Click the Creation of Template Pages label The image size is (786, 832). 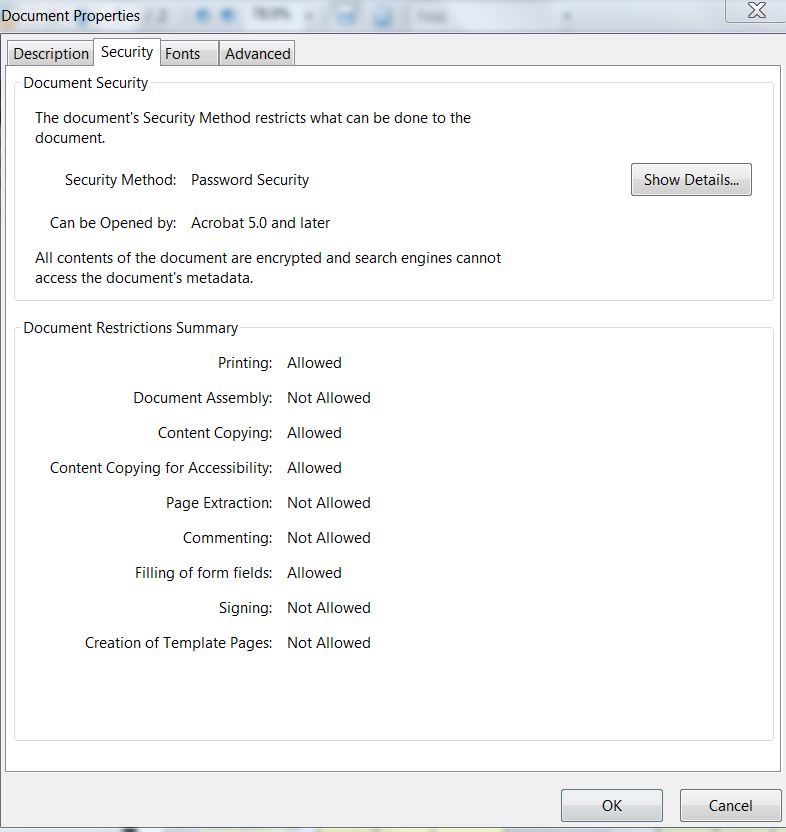[x=179, y=643]
